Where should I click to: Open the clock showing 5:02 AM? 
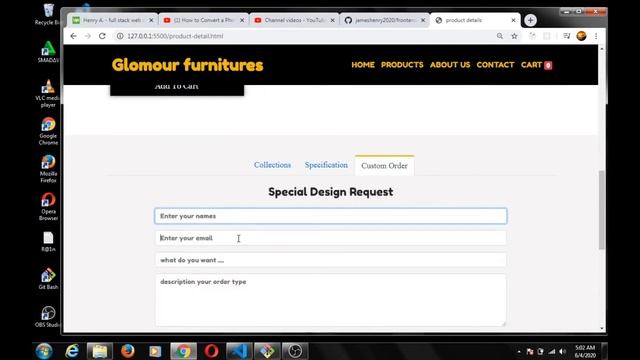(x=585, y=351)
